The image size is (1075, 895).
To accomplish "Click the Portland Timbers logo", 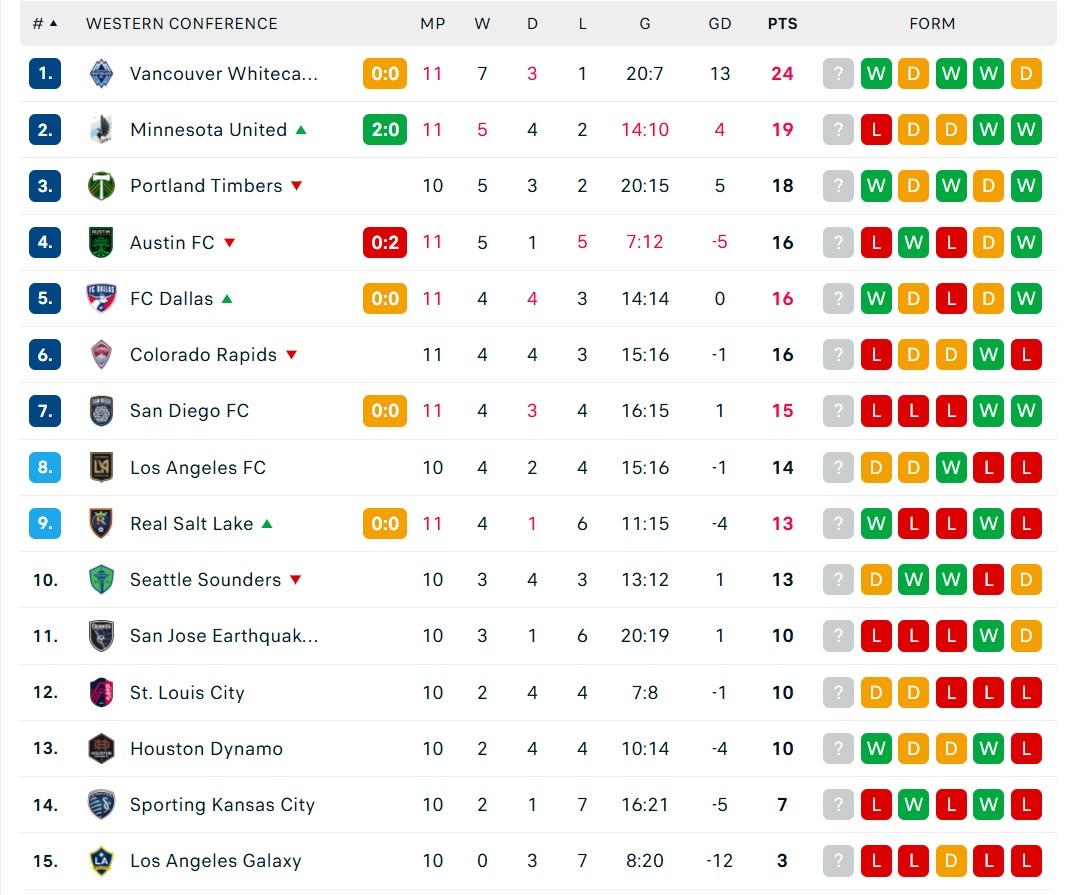I will pos(101,186).
